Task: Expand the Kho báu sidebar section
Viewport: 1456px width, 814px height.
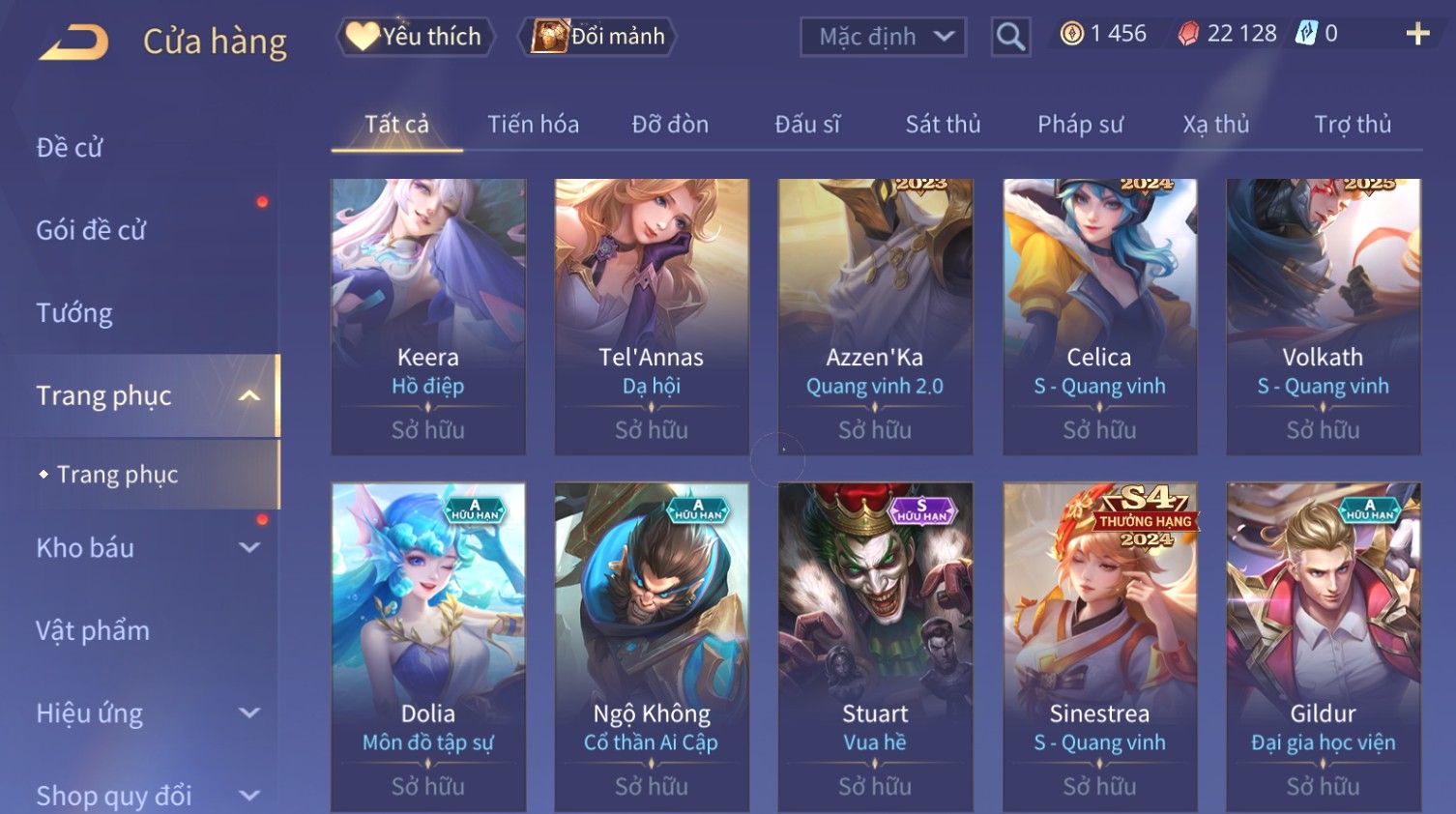Action: point(248,547)
